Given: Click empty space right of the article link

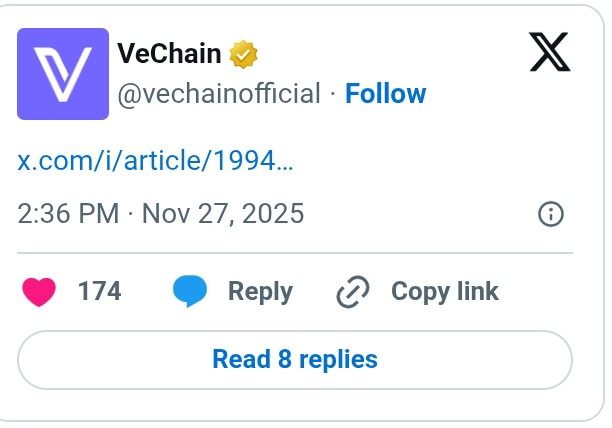Looking at the screenshot, I should coord(430,160).
